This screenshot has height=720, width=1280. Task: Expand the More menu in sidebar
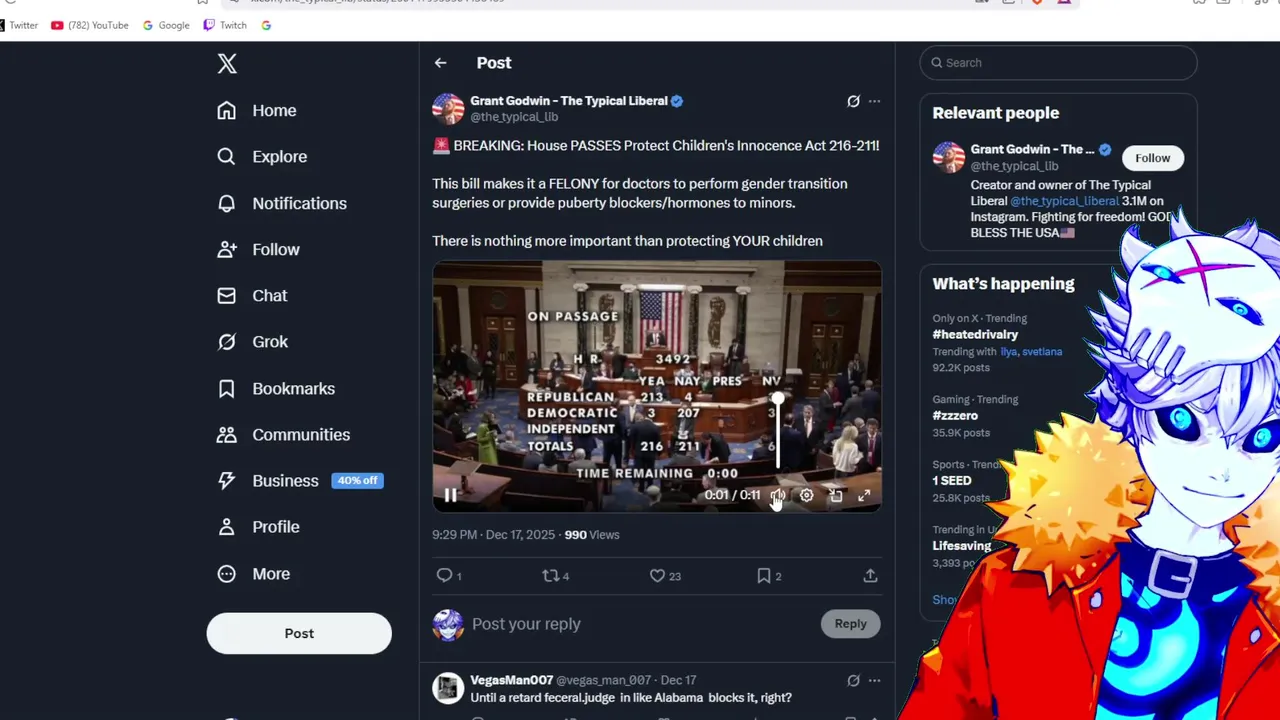pyautogui.click(x=253, y=574)
